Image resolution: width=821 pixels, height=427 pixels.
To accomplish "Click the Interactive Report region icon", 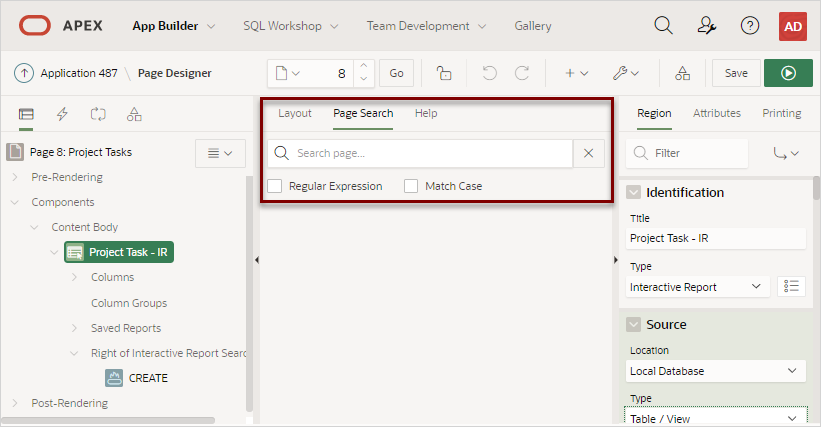I will click(75, 252).
